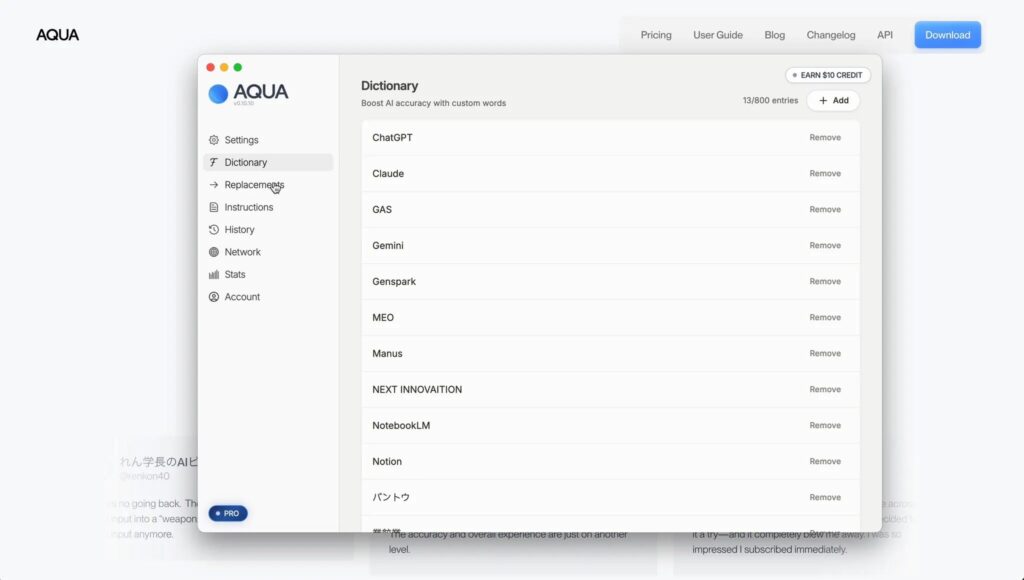The height and width of the screenshot is (580, 1024).
Task: Open Replacements via its arrow icon
Action: (214, 185)
